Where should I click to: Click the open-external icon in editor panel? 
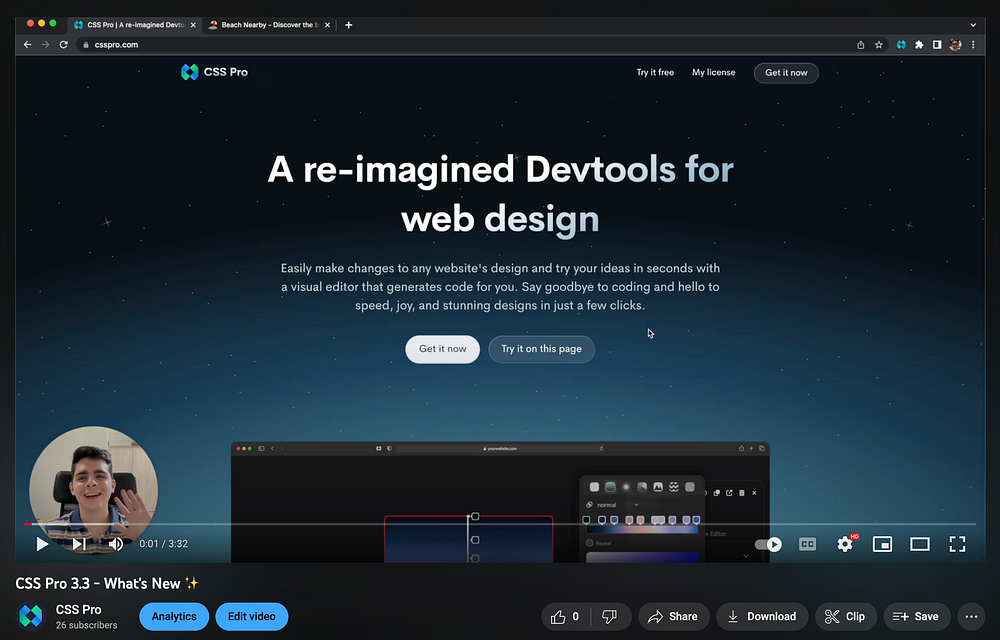[729, 493]
